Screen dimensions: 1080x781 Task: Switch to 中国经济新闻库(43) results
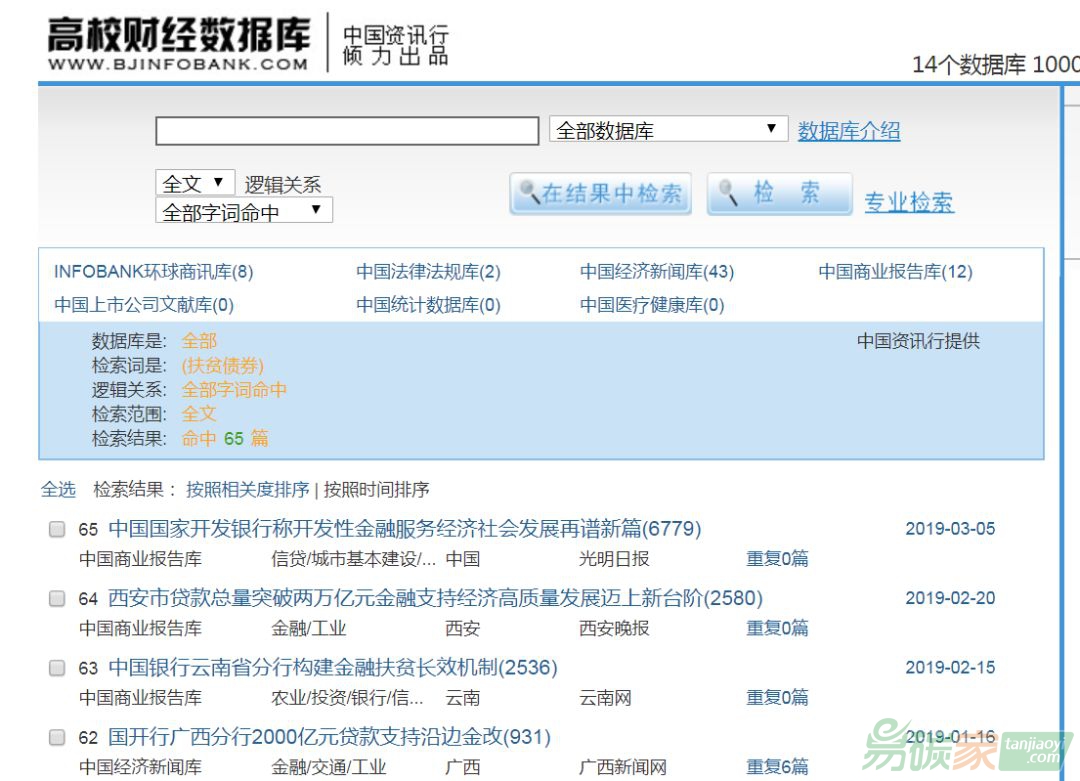coord(656,272)
